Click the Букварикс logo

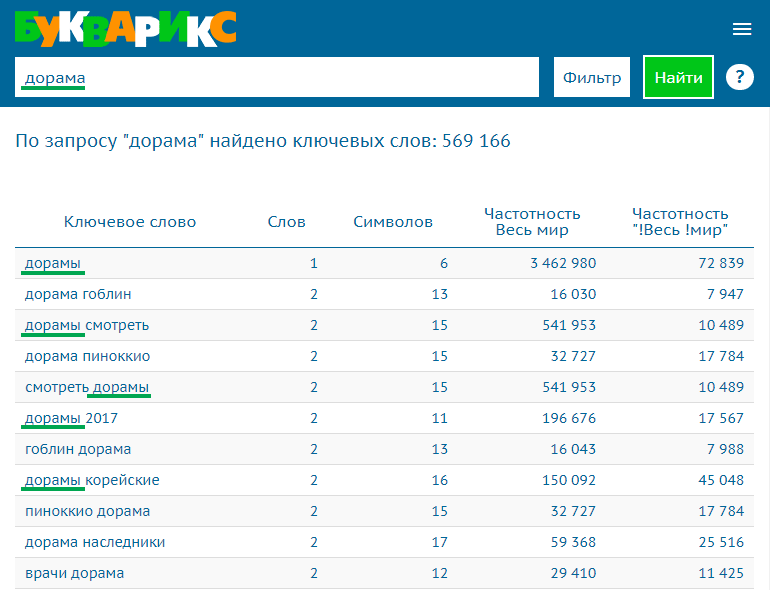[x=126, y=27]
